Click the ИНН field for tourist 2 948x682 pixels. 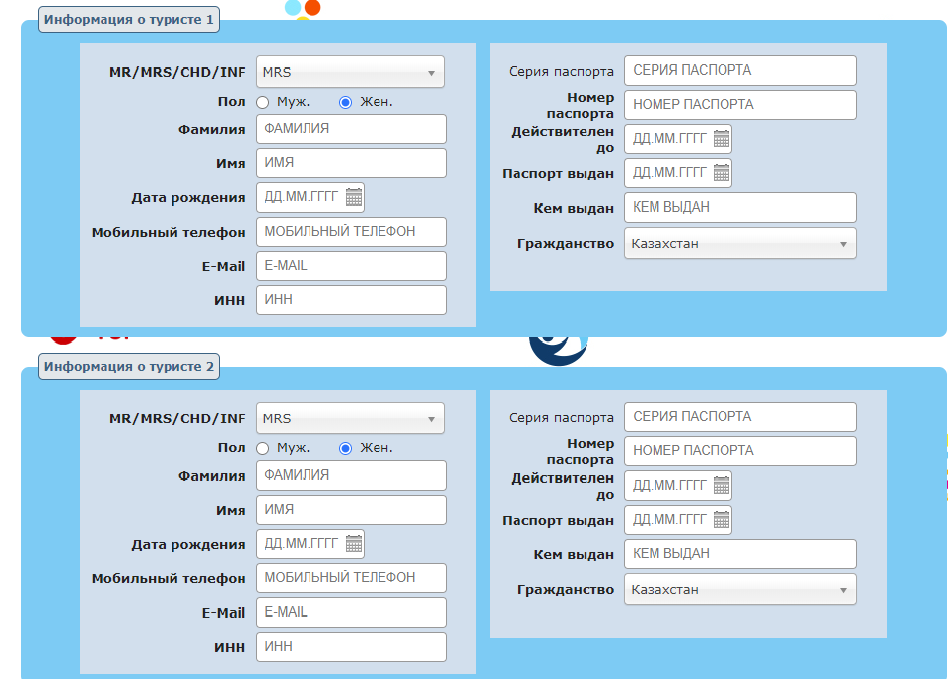350,647
